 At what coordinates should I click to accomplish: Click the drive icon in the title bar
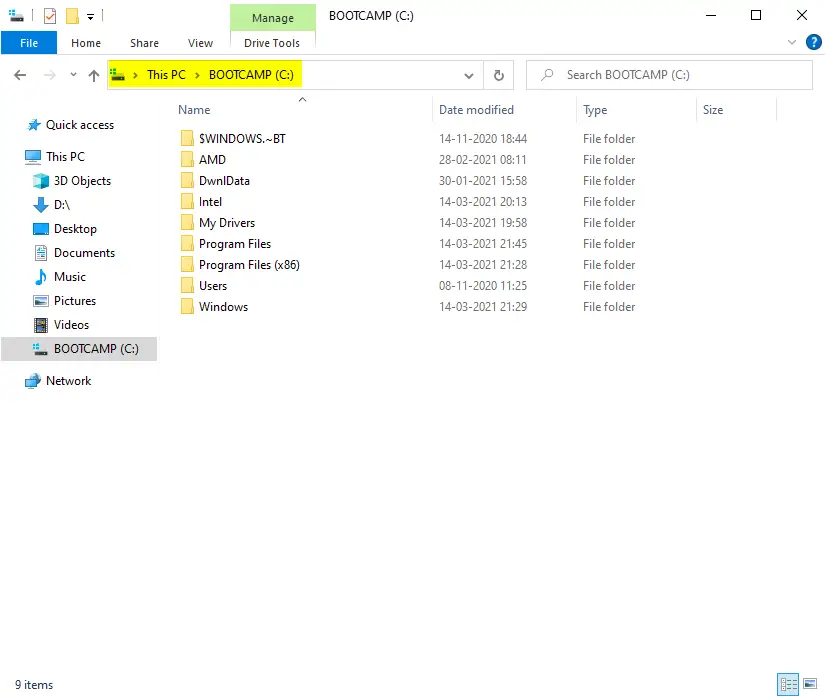click(x=16, y=16)
